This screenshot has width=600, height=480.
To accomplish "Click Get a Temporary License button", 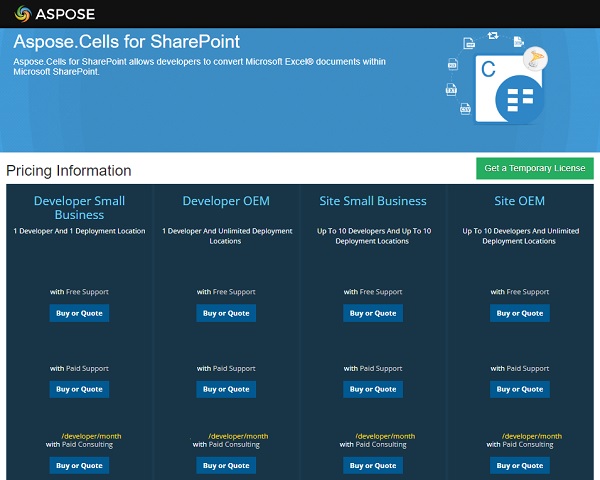I will (535, 168).
